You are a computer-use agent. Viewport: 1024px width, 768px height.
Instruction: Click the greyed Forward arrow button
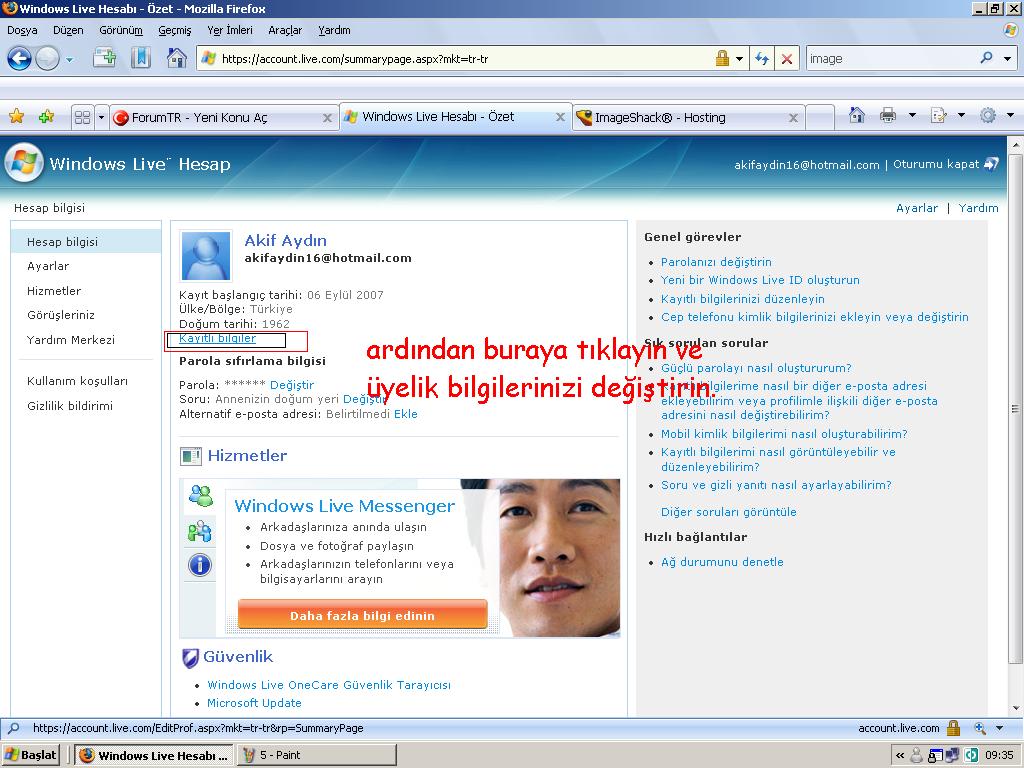click(x=47, y=59)
